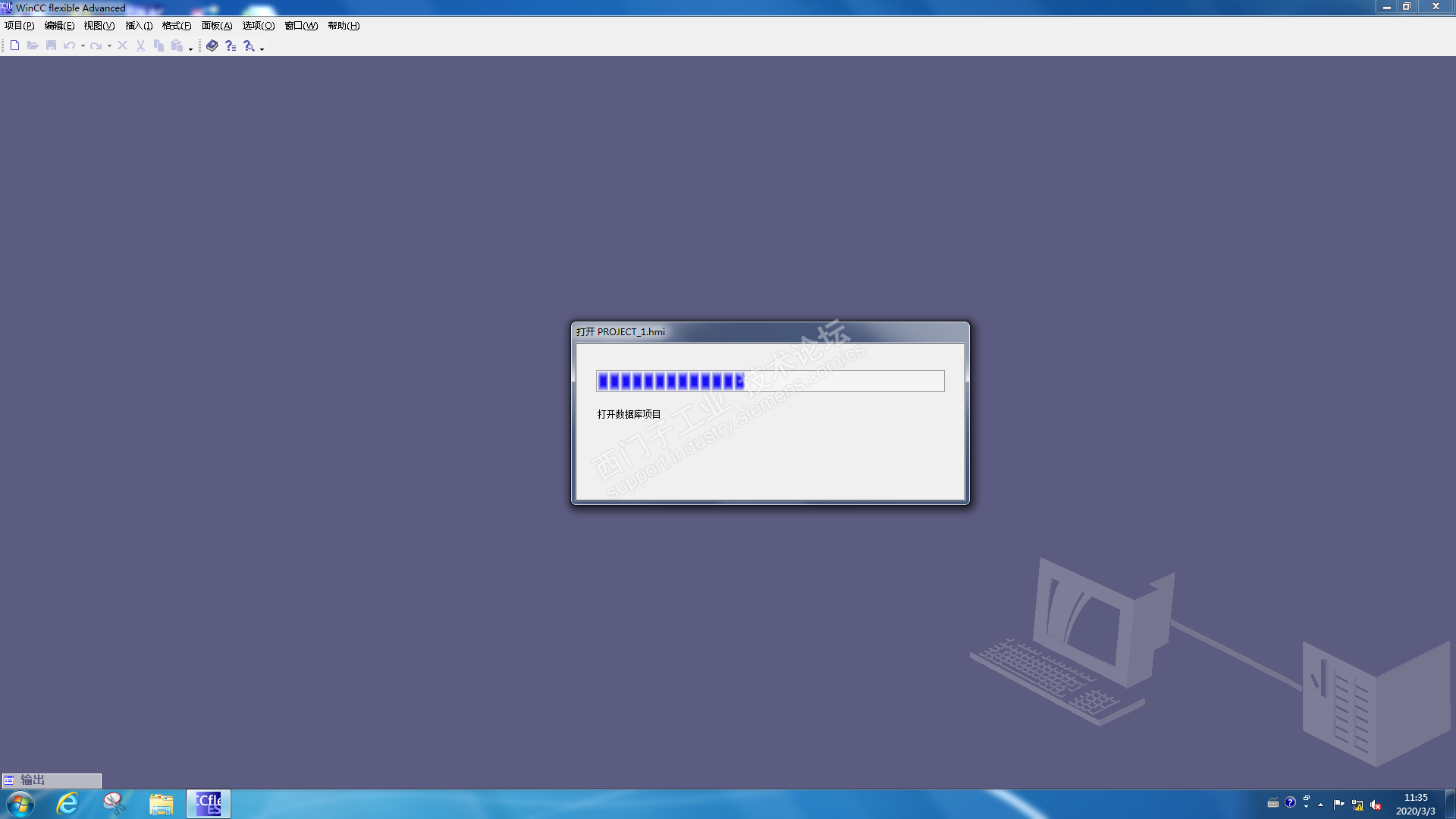This screenshot has height=819, width=1456.
Task: Open the 选项(O) menu
Action: coord(258,26)
